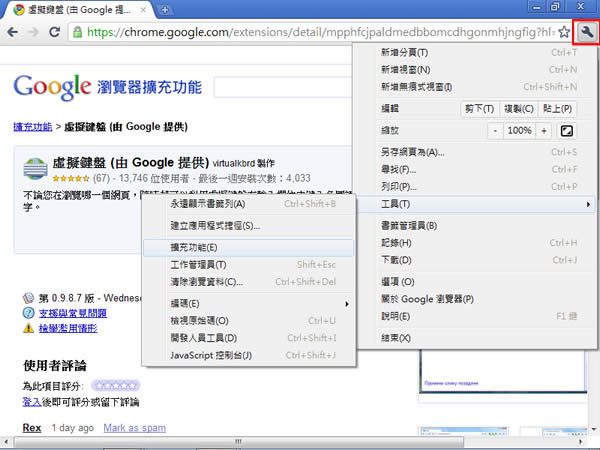600x450 pixels.
Task: Click reviewer name Rex
Action: pos(32,428)
